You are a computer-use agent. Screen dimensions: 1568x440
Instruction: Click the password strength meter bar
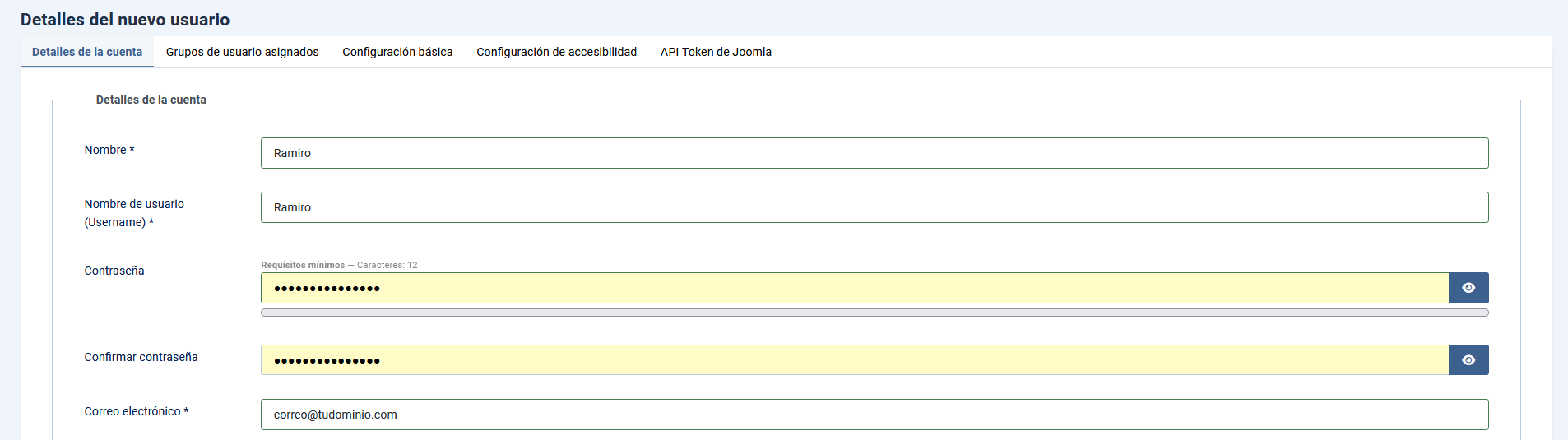[x=874, y=313]
